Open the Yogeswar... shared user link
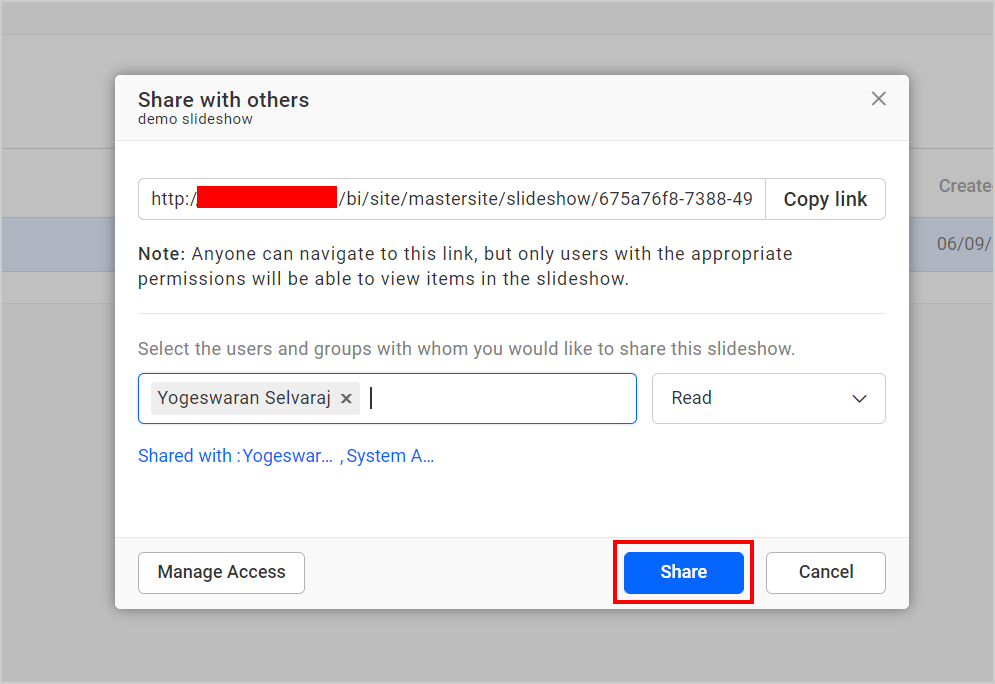 coord(289,455)
